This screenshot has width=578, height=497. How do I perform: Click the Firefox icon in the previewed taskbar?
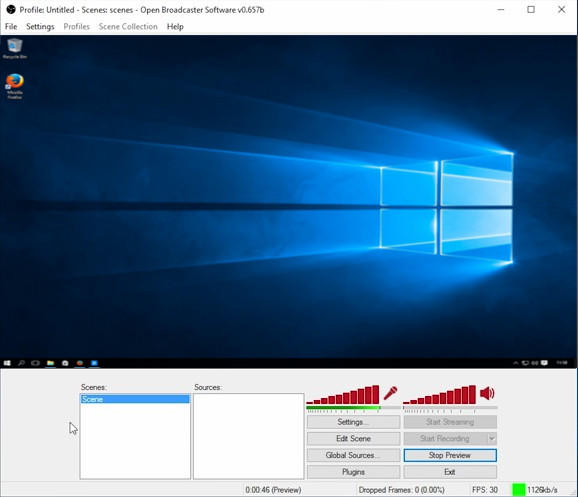click(x=80, y=363)
